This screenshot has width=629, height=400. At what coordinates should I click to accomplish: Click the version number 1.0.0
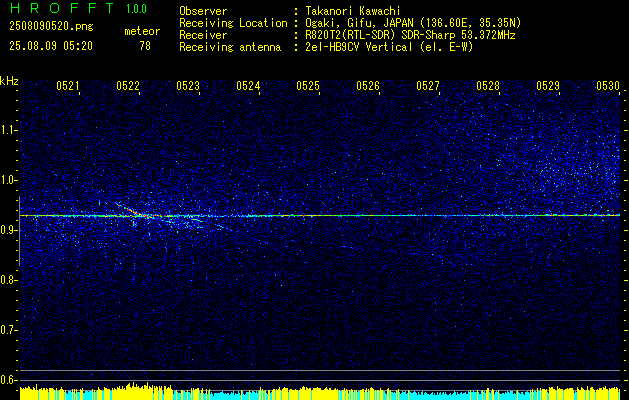136,9
